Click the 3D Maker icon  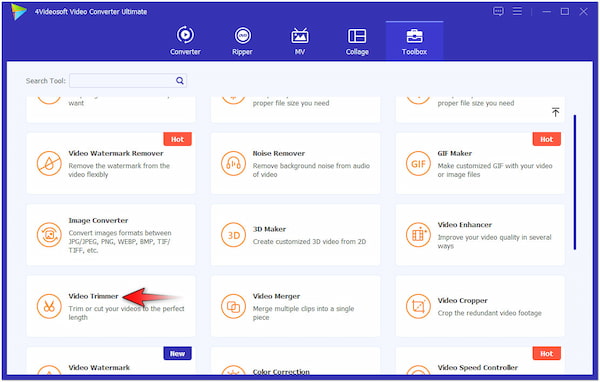pyautogui.click(x=233, y=235)
